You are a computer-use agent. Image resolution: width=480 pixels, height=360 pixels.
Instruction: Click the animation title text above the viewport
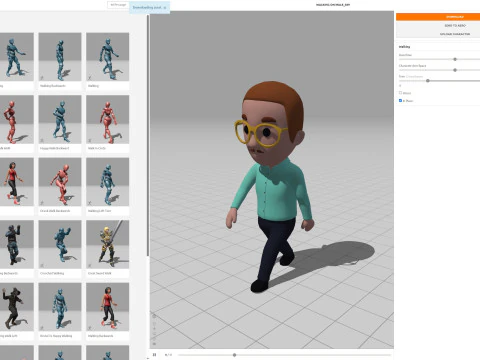click(x=333, y=5)
